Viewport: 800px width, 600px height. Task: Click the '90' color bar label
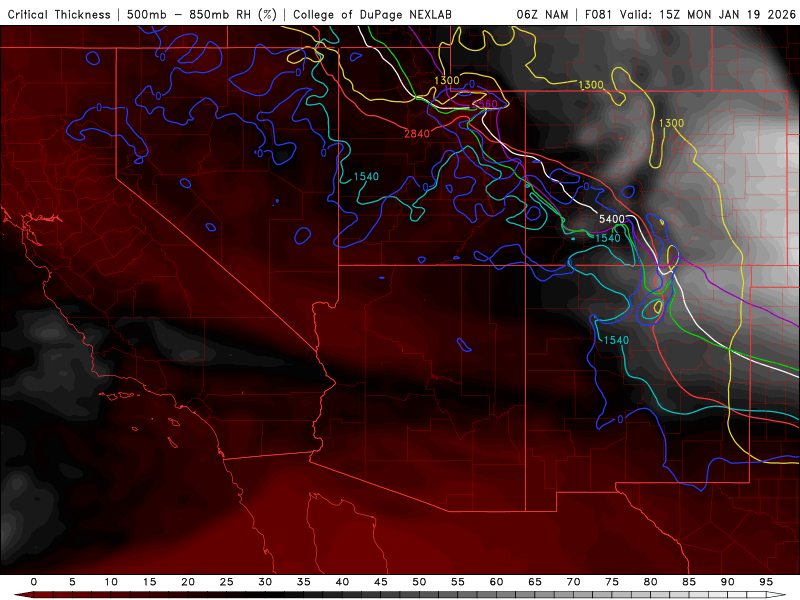pyautogui.click(x=728, y=582)
